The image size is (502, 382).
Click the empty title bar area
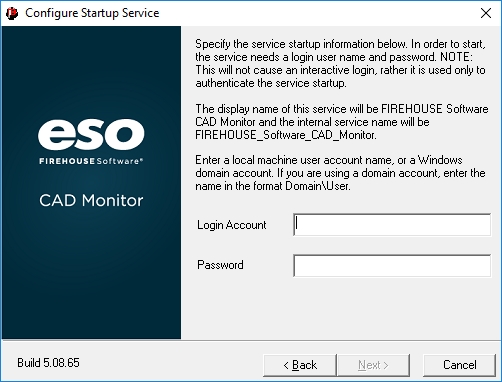(317, 13)
